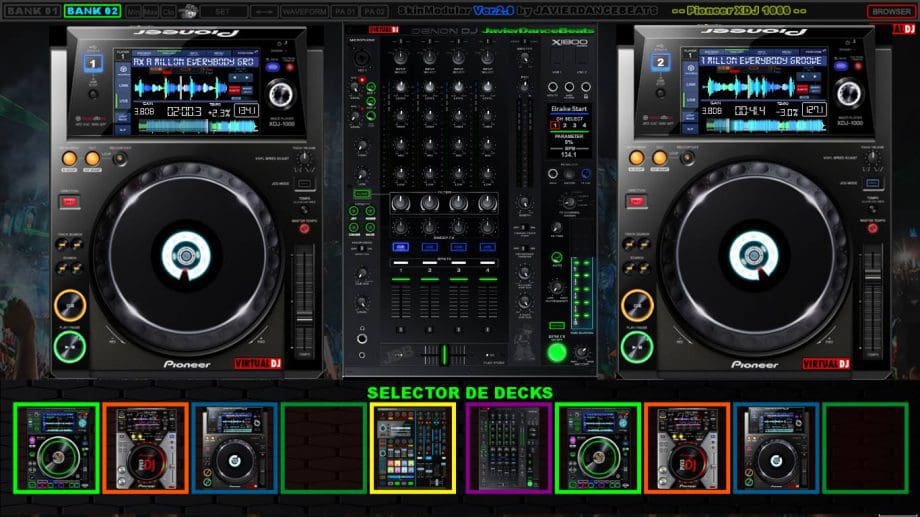Click mixer channel 1 filter knob
This screenshot has width=920, height=517.
click(x=401, y=203)
